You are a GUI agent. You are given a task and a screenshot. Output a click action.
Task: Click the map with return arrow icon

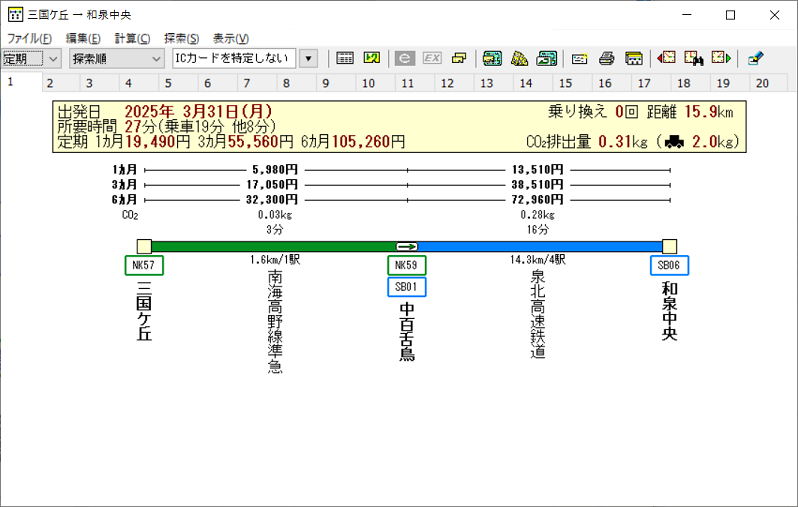547,58
